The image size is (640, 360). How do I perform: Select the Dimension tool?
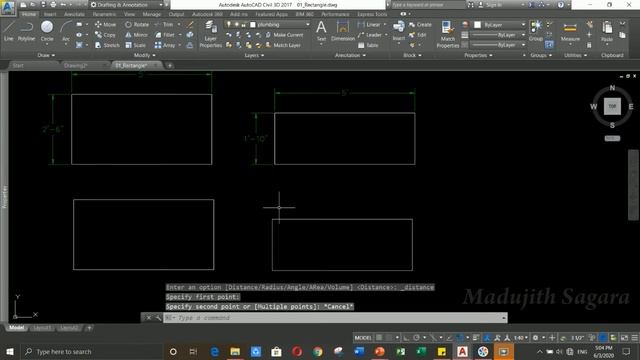click(x=343, y=31)
